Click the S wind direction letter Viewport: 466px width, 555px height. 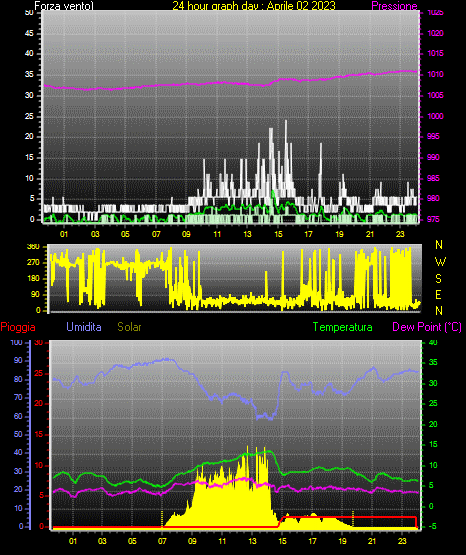point(438,279)
